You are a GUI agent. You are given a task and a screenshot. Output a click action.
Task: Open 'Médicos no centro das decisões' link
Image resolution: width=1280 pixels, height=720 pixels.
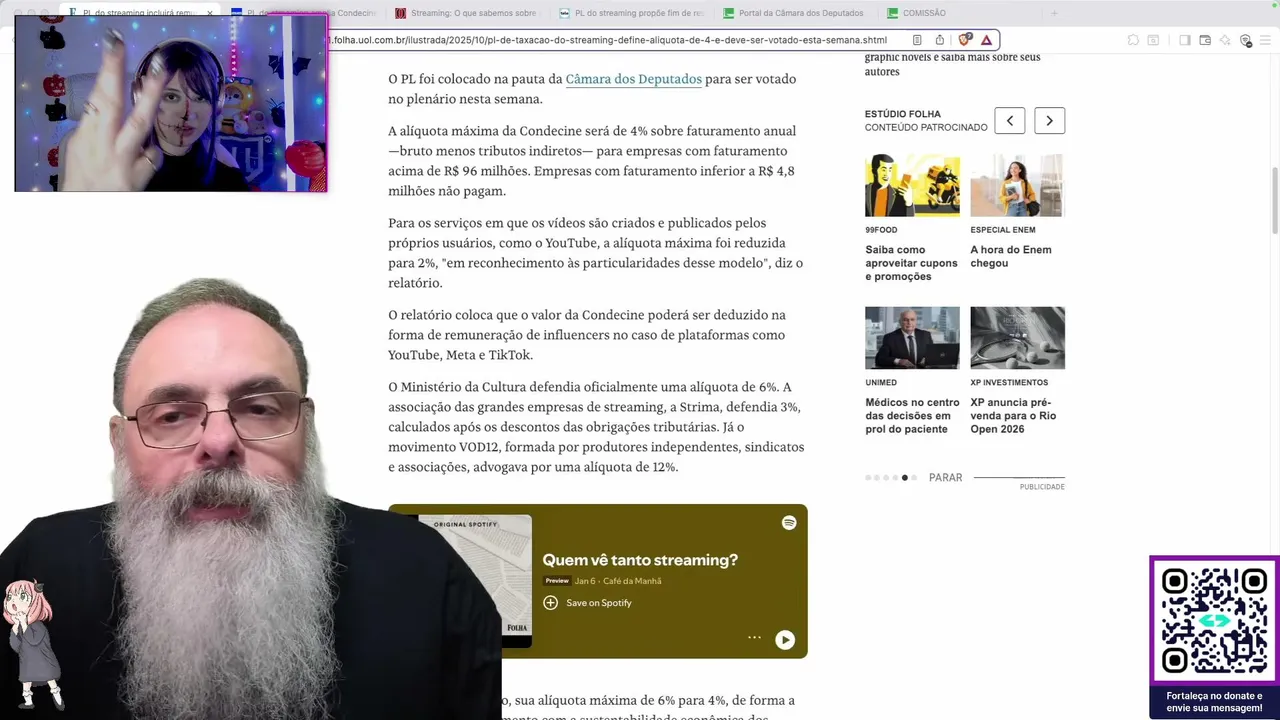pyautogui.click(x=912, y=416)
